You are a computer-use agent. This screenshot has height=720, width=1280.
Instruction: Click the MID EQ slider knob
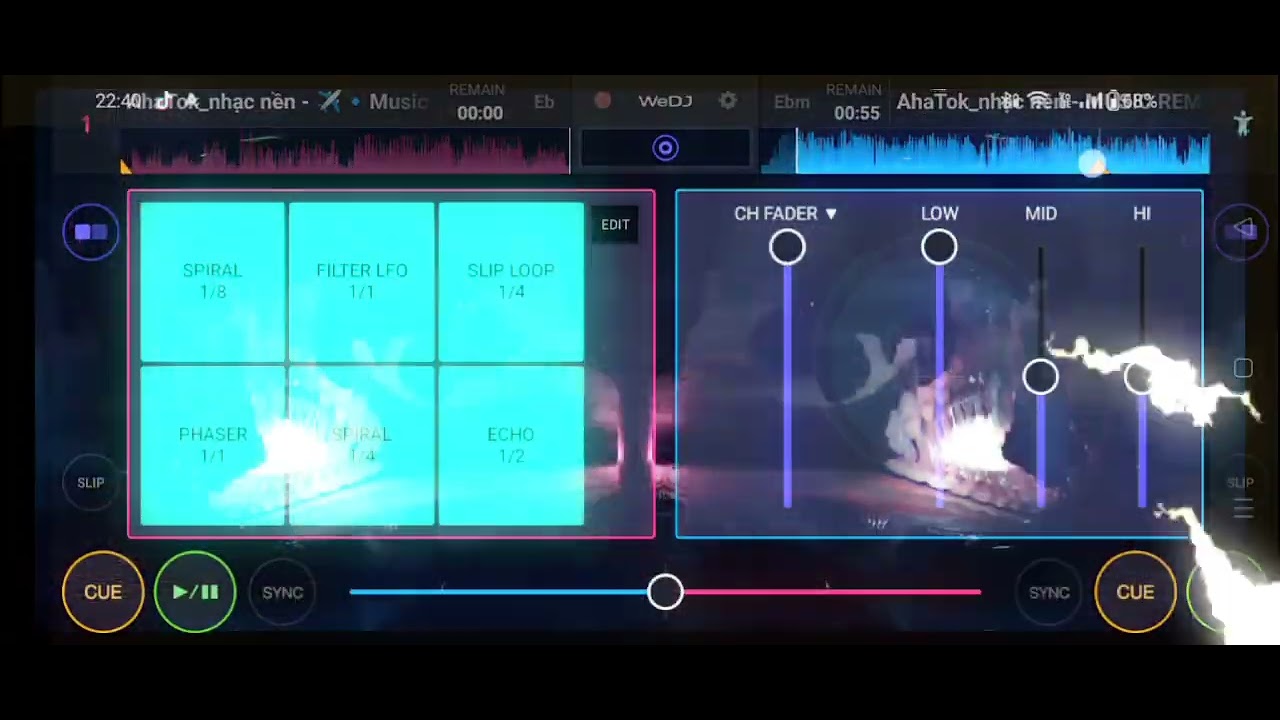1041,377
